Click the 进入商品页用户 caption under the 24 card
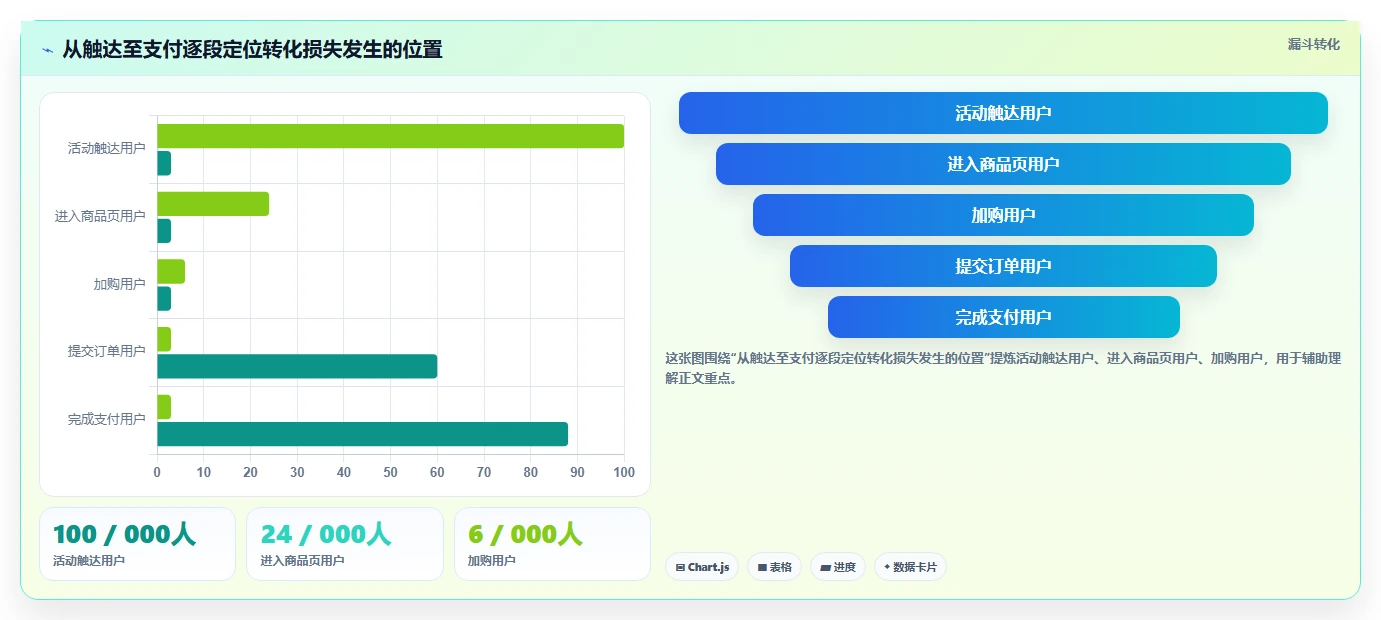Viewport: 1381px width, 620px height. pos(302,561)
